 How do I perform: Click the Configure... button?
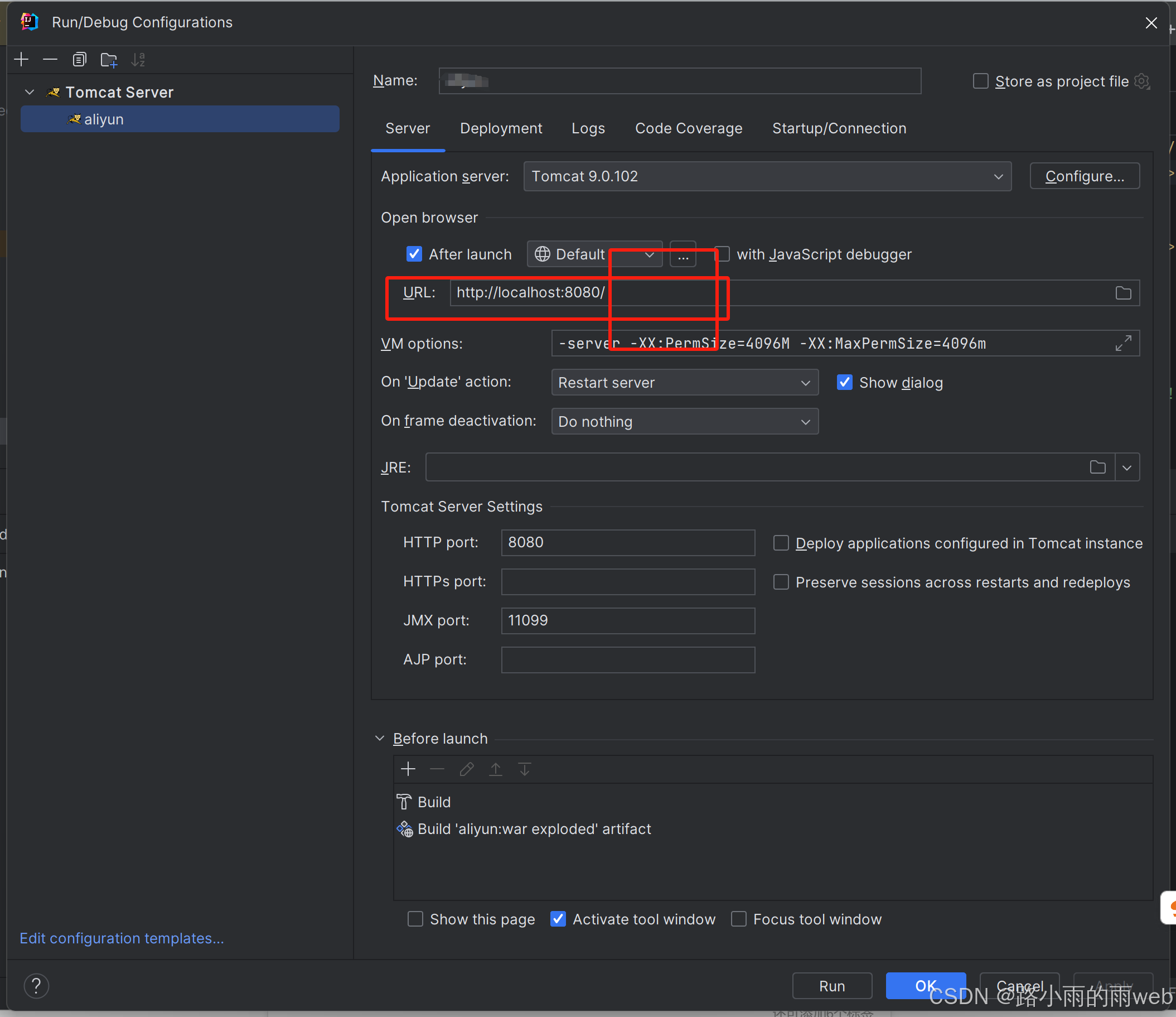click(1083, 177)
